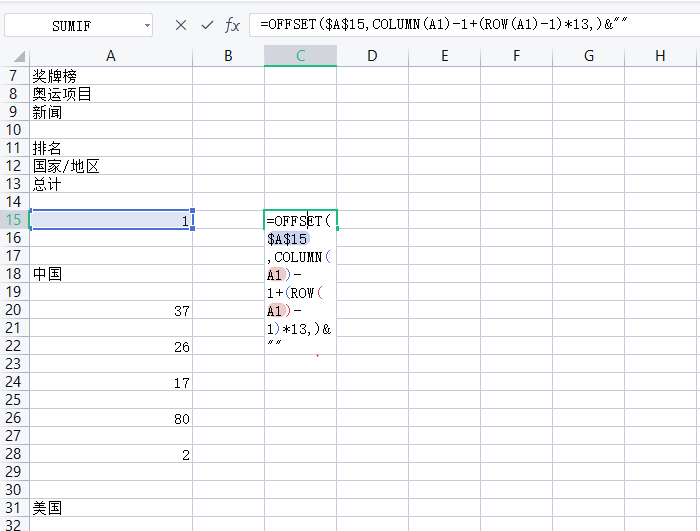Select column G header
Image resolution: width=700 pixels, height=531 pixels.
[x=588, y=56]
